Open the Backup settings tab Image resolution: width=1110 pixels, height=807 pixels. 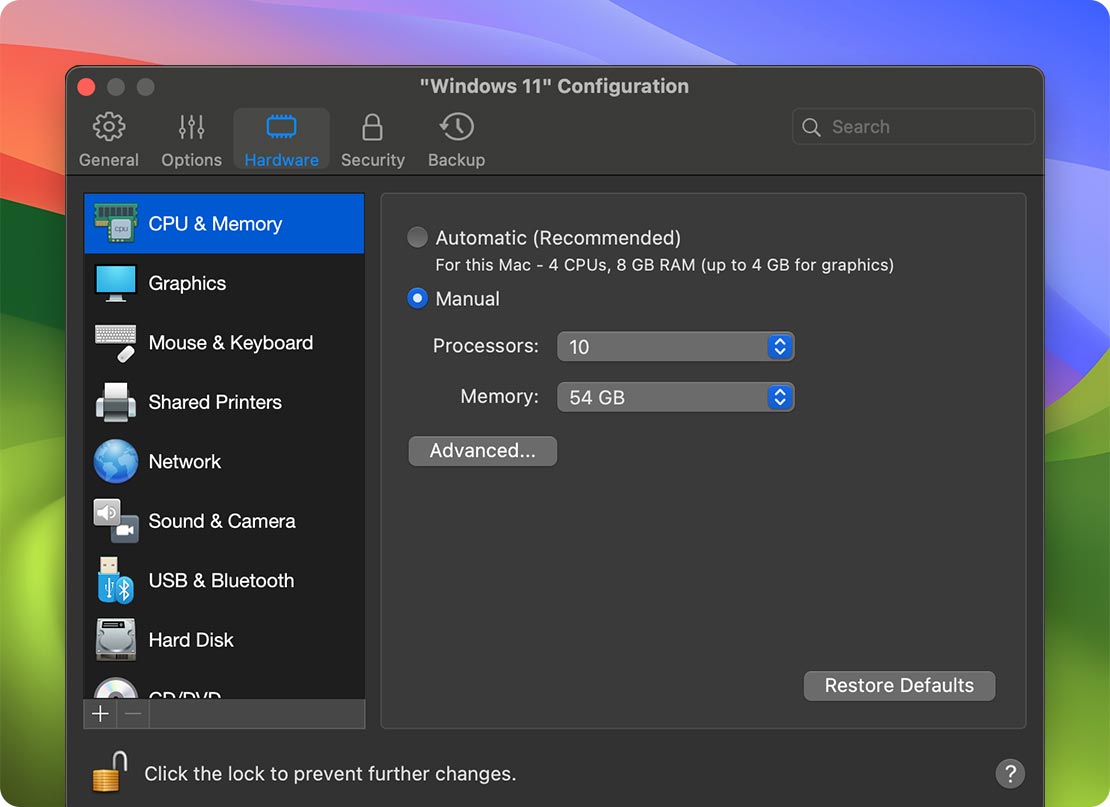456,138
